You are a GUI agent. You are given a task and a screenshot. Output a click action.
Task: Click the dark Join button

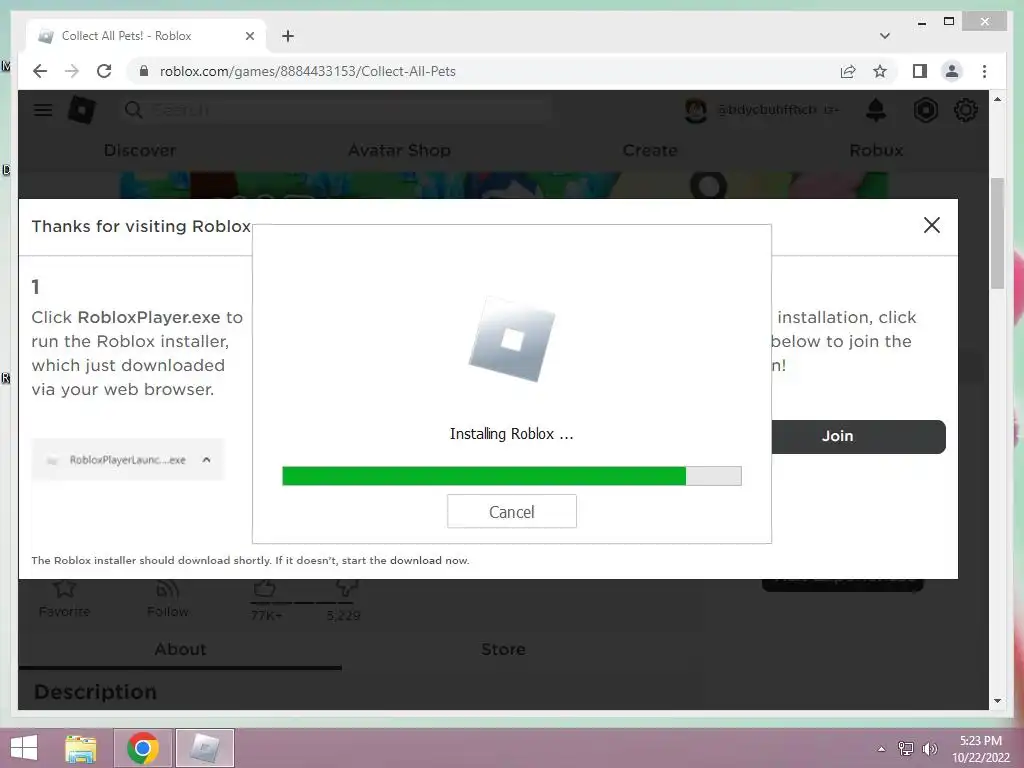[858, 436]
